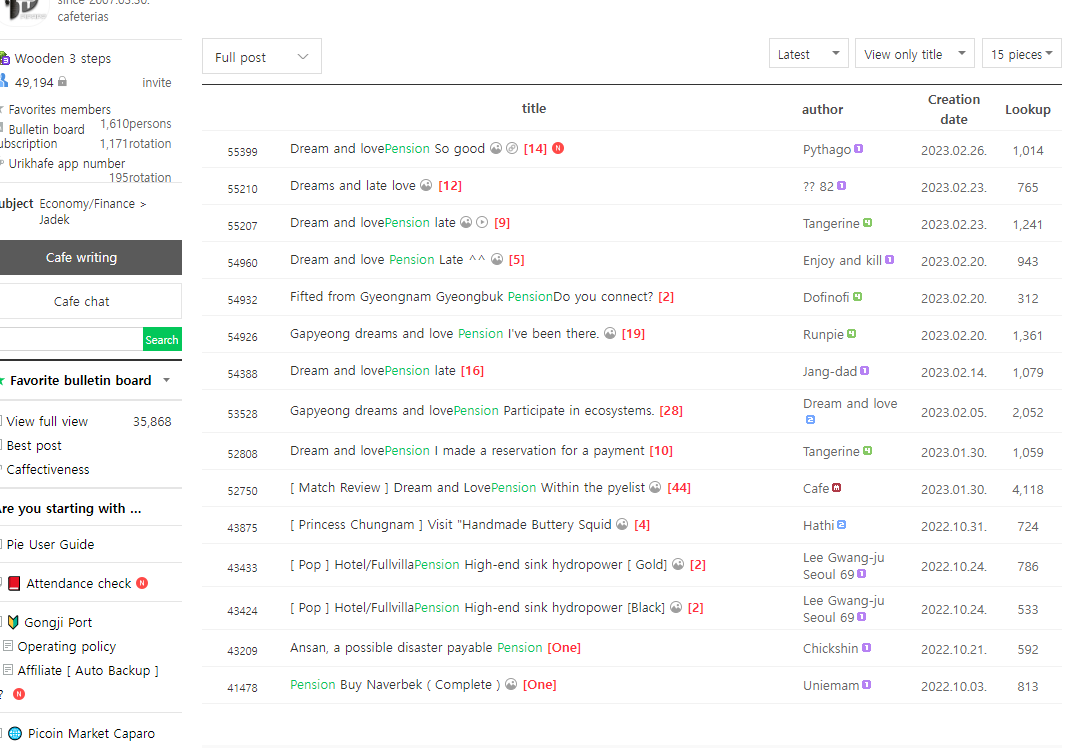Image resolution: width=1091 pixels, height=748 pixels.
Task: Click the attachment link icon on post 55399
Action: (512, 148)
